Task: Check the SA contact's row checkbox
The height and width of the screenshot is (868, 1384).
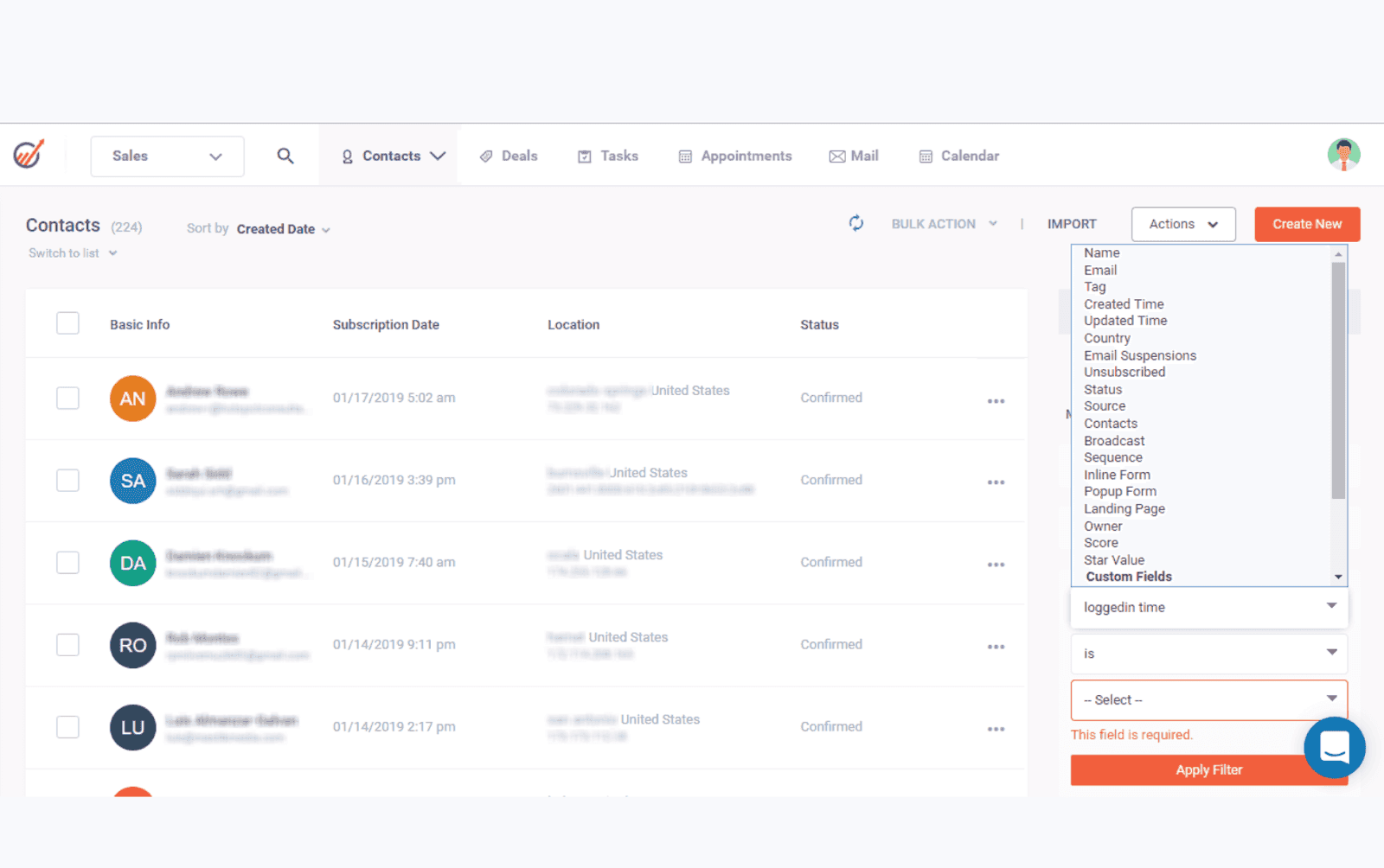Action: [x=67, y=480]
